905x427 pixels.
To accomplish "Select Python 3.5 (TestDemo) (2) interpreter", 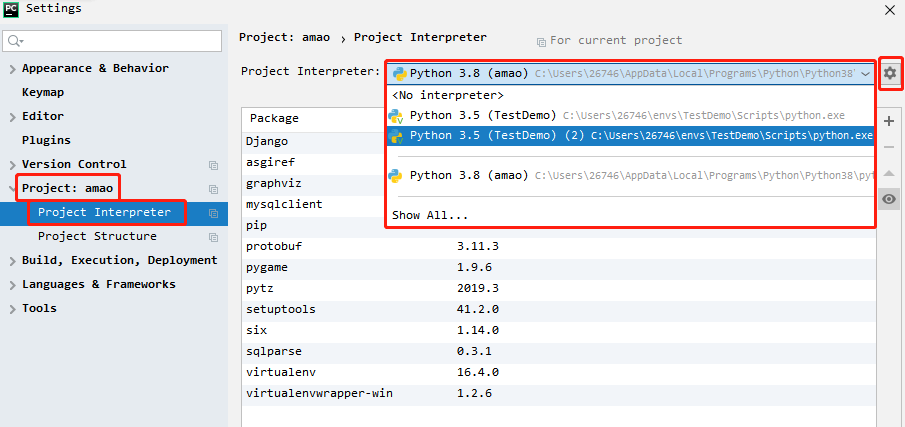I will [x=630, y=136].
